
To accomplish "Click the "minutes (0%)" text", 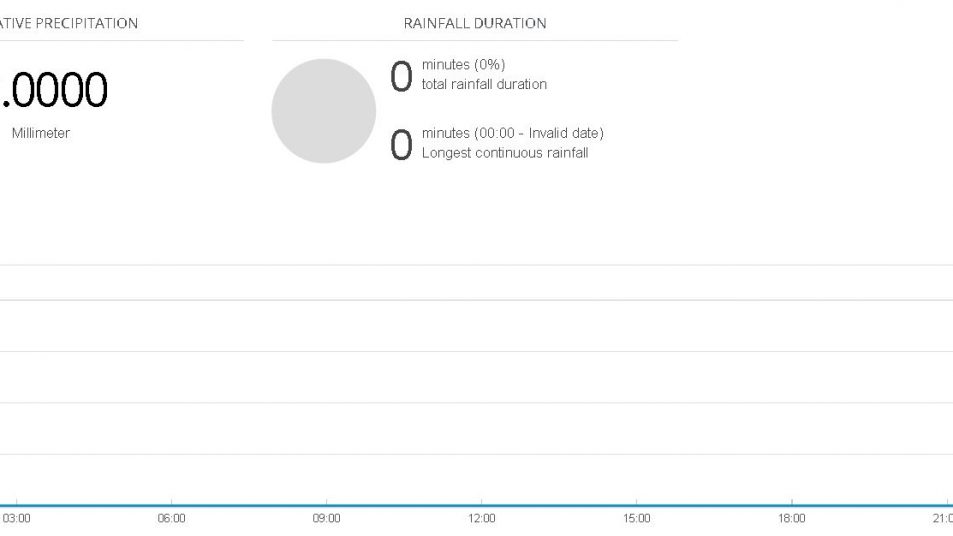I will [463, 65].
